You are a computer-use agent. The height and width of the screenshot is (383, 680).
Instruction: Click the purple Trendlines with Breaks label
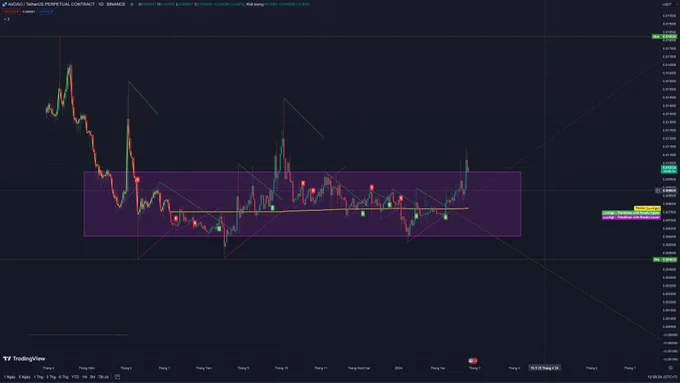pyautogui.click(x=631, y=217)
